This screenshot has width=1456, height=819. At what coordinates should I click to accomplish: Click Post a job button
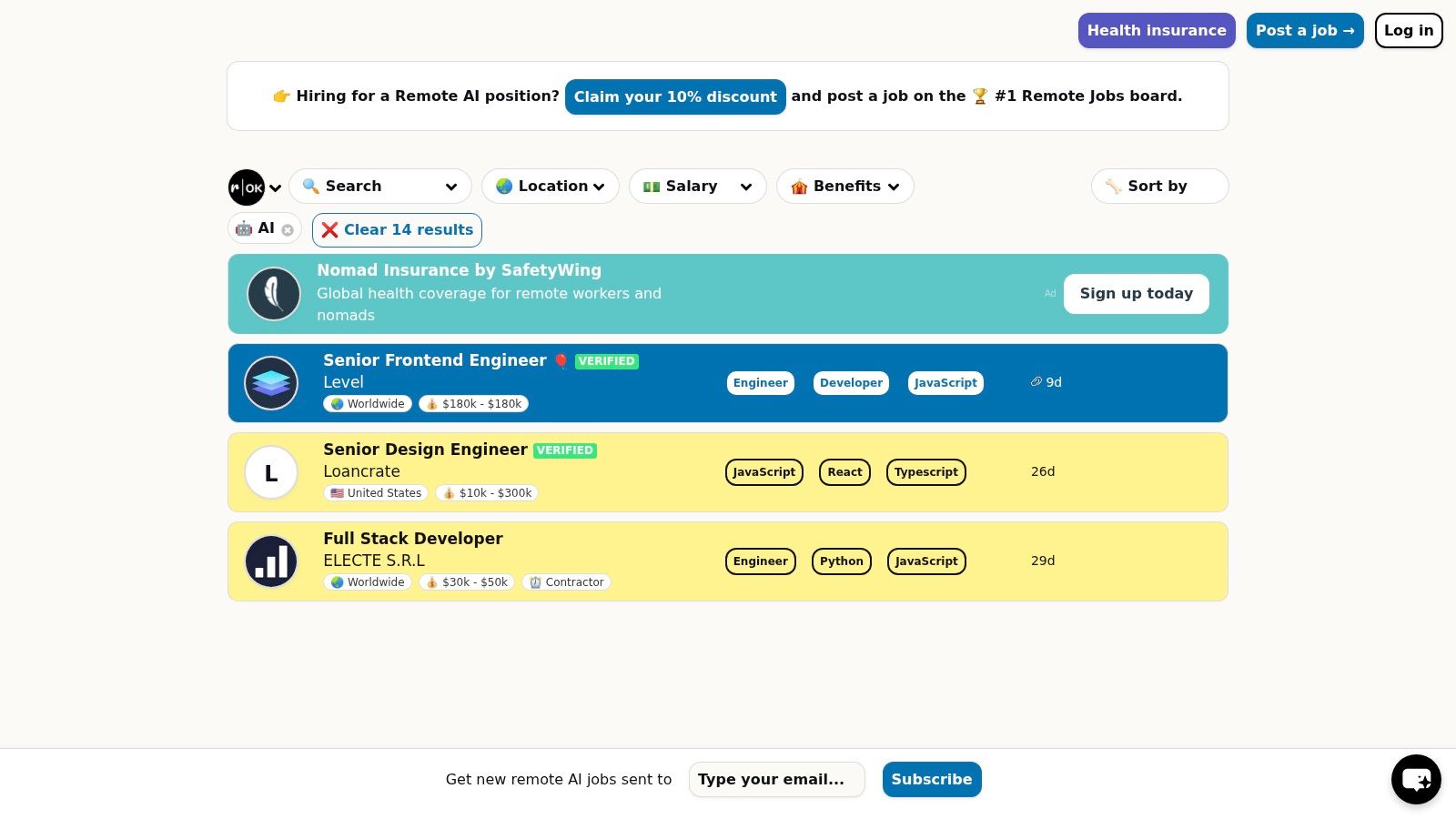[1305, 30]
